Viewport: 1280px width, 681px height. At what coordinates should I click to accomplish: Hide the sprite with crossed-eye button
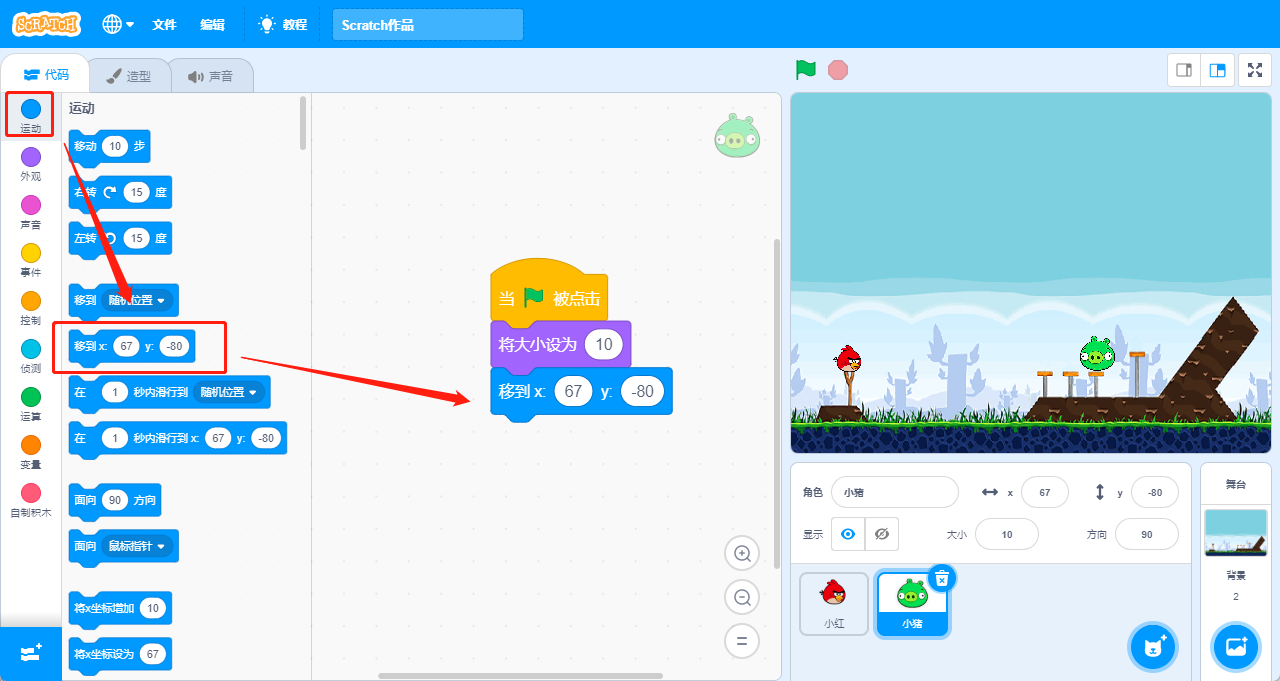pos(881,534)
